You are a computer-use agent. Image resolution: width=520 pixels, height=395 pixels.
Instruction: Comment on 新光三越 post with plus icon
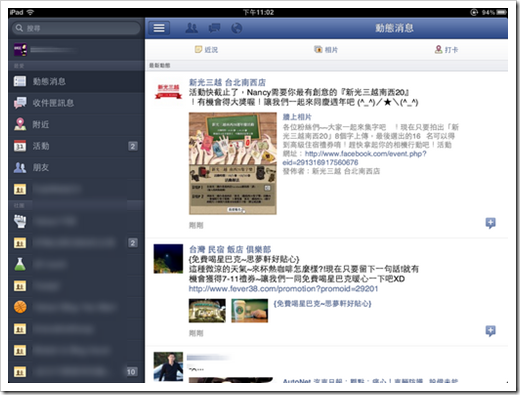[x=490, y=223]
